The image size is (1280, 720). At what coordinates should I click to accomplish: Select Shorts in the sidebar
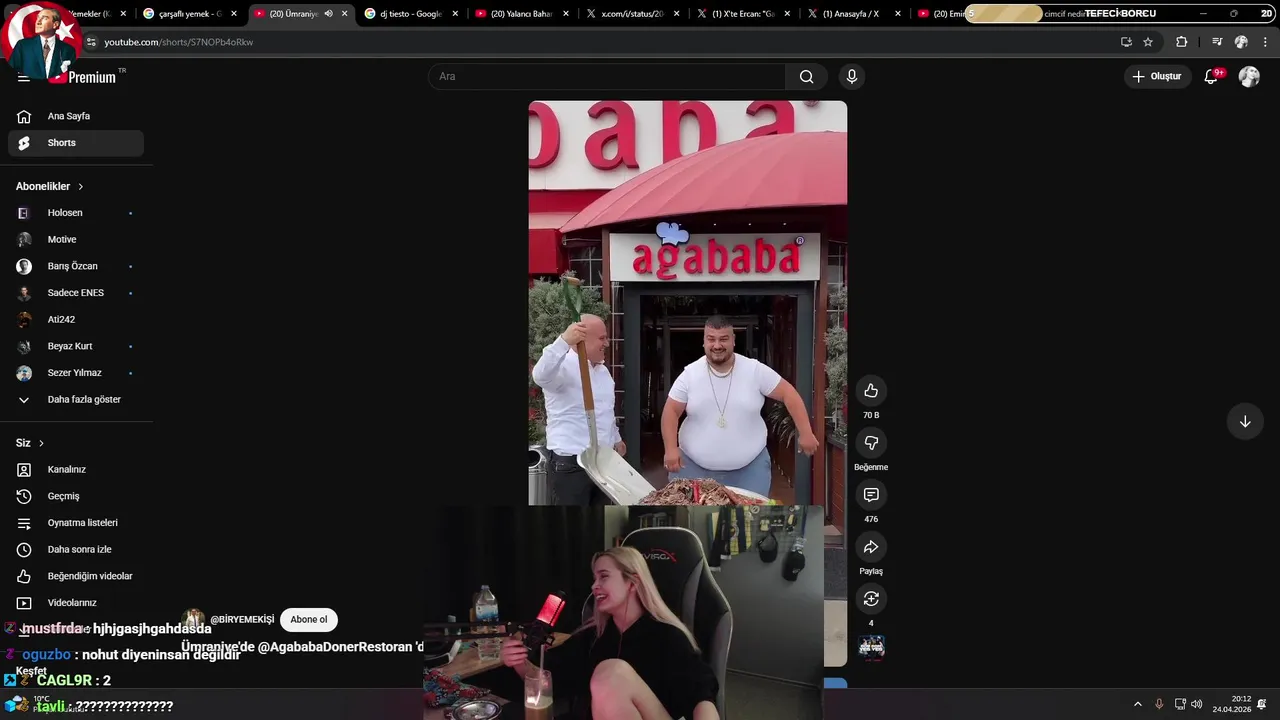point(76,143)
